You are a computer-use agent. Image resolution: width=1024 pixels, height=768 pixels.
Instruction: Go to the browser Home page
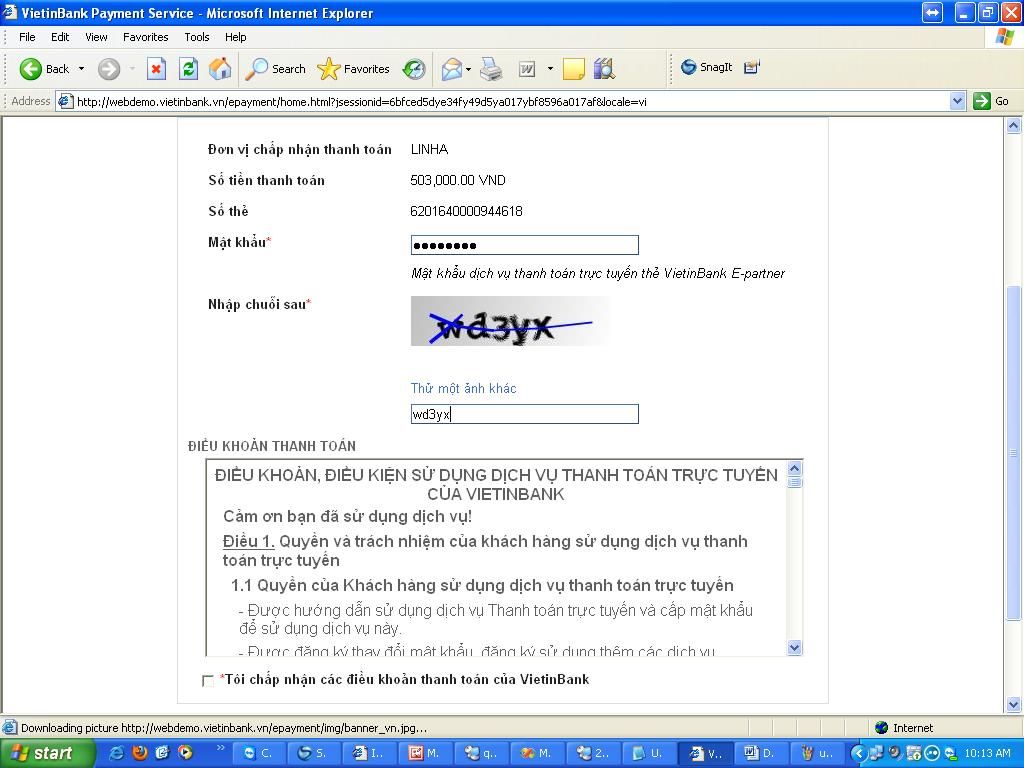[x=220, y=69]
